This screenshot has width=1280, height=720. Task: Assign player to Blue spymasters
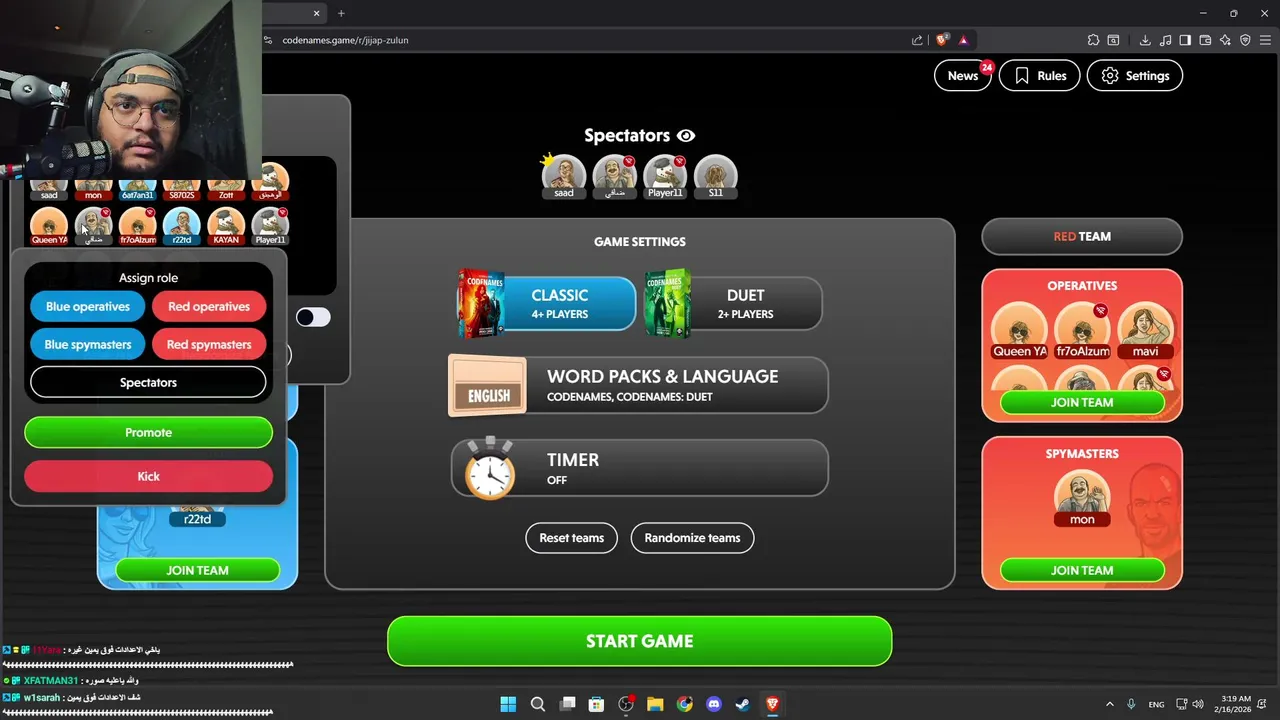pyautogui.click(x=88, y=345)
